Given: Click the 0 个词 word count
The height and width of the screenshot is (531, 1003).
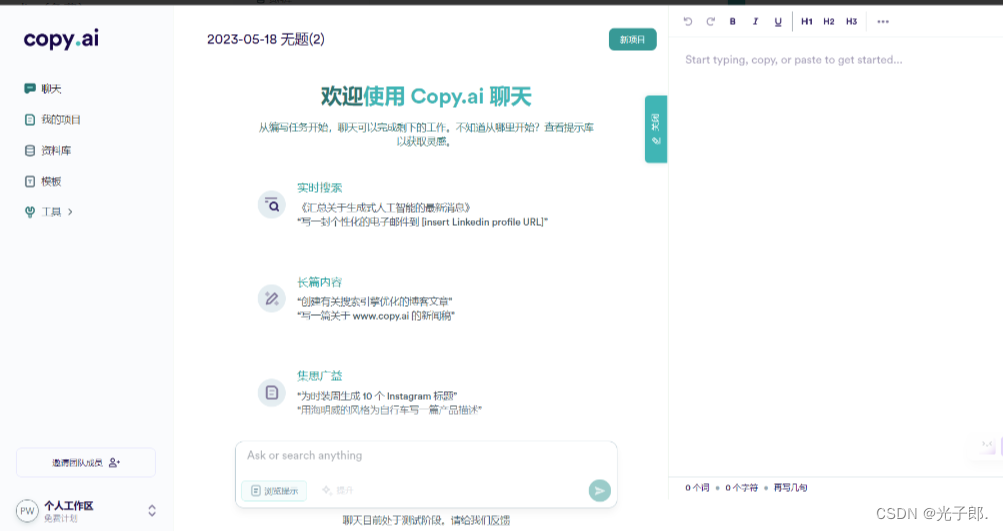Looking at the screenshot, I should [x=697, y=488].
